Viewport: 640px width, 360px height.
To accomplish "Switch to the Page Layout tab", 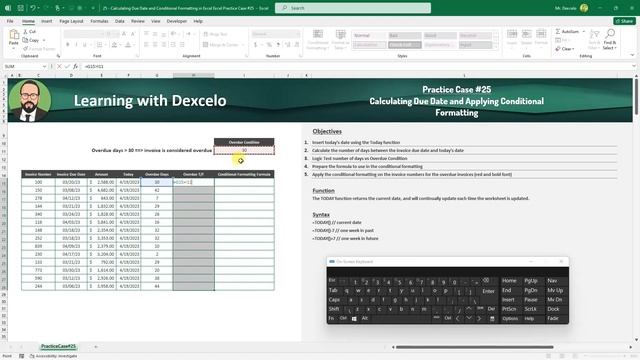I will 71,21.
